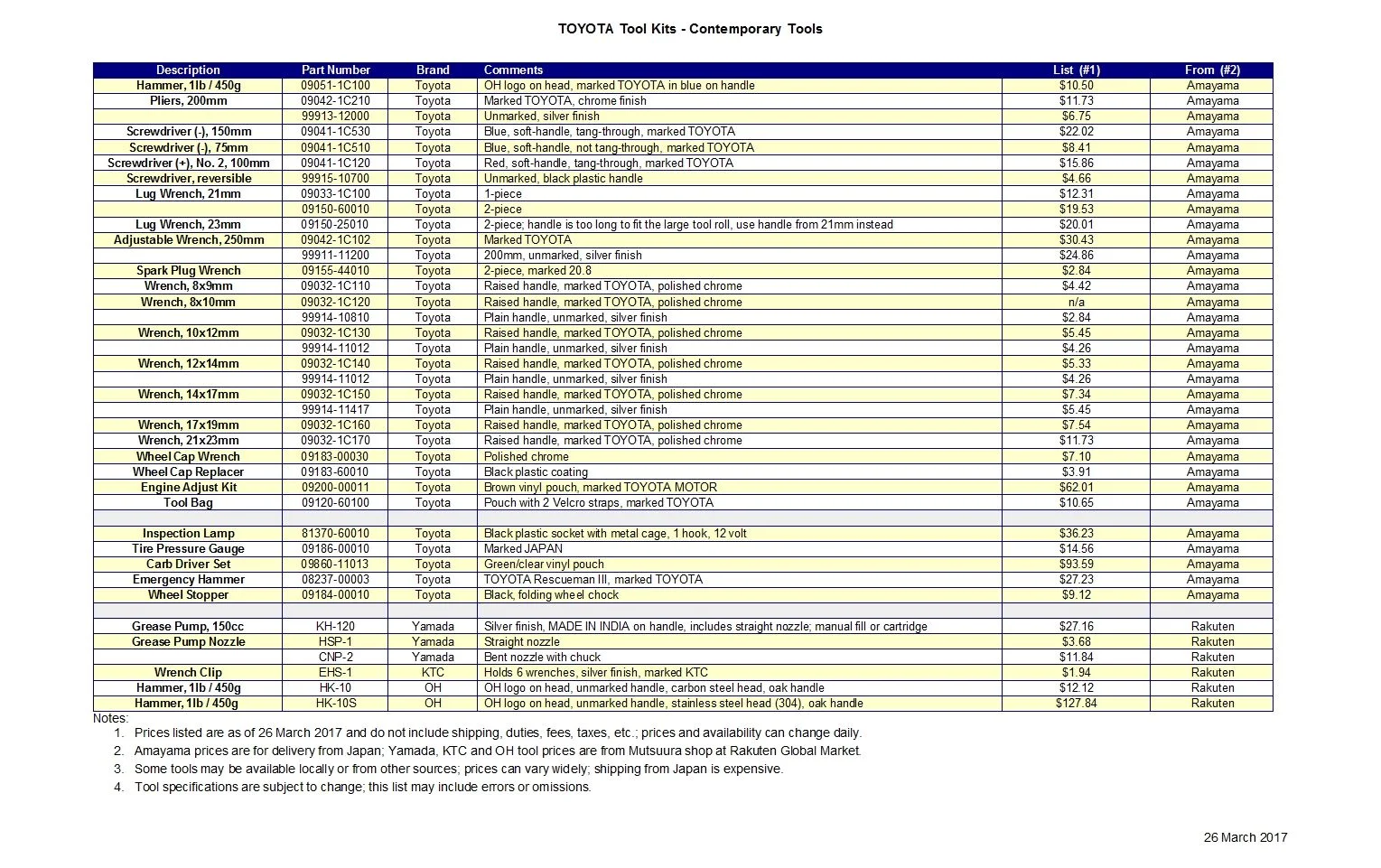1381x868 pixels.
Task: Click 'Screwdriver (-), 75mm' description cell
Action: click(x=188, y=147)
